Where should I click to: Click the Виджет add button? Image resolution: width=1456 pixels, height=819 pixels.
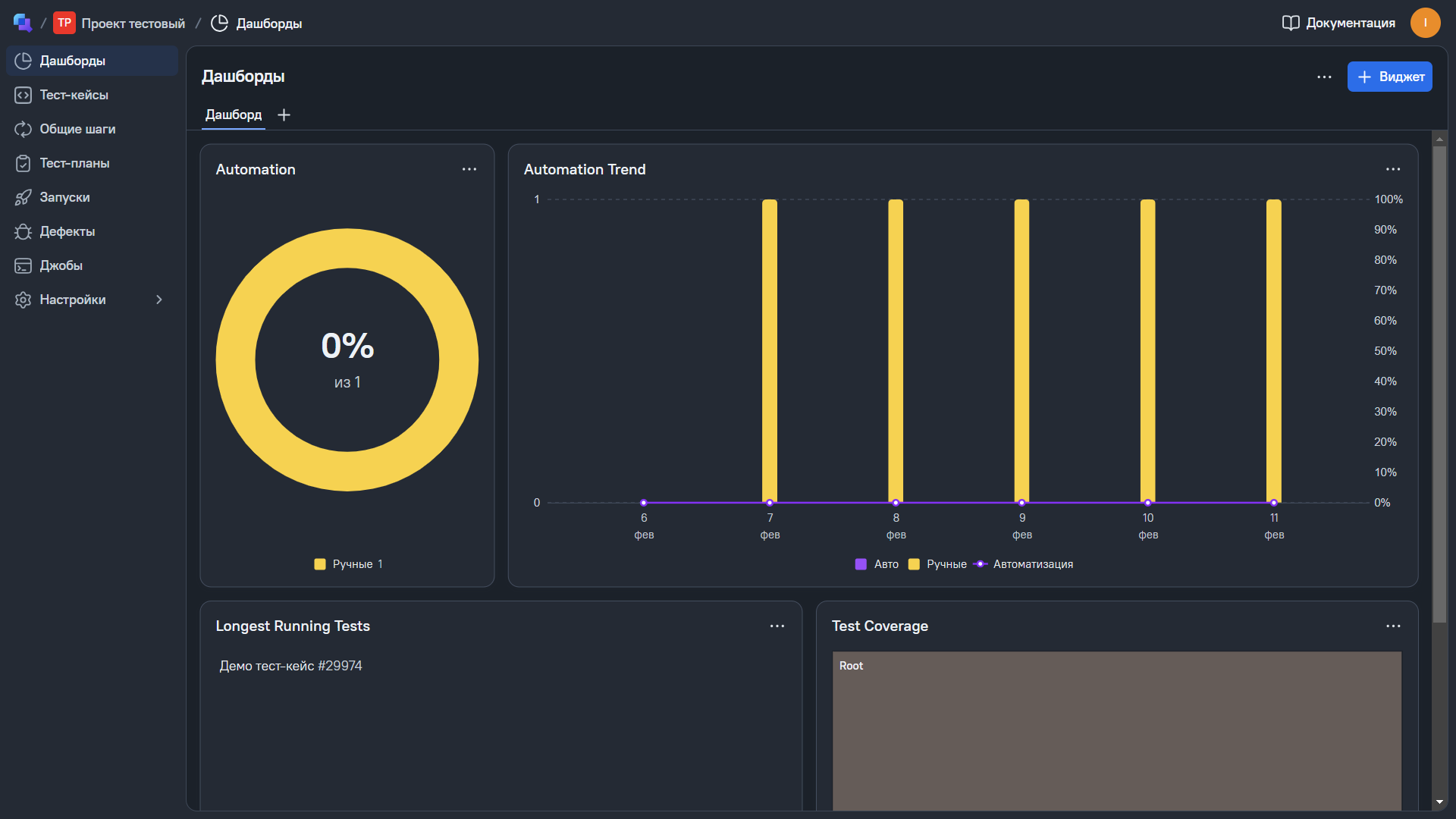point(1389,77)
